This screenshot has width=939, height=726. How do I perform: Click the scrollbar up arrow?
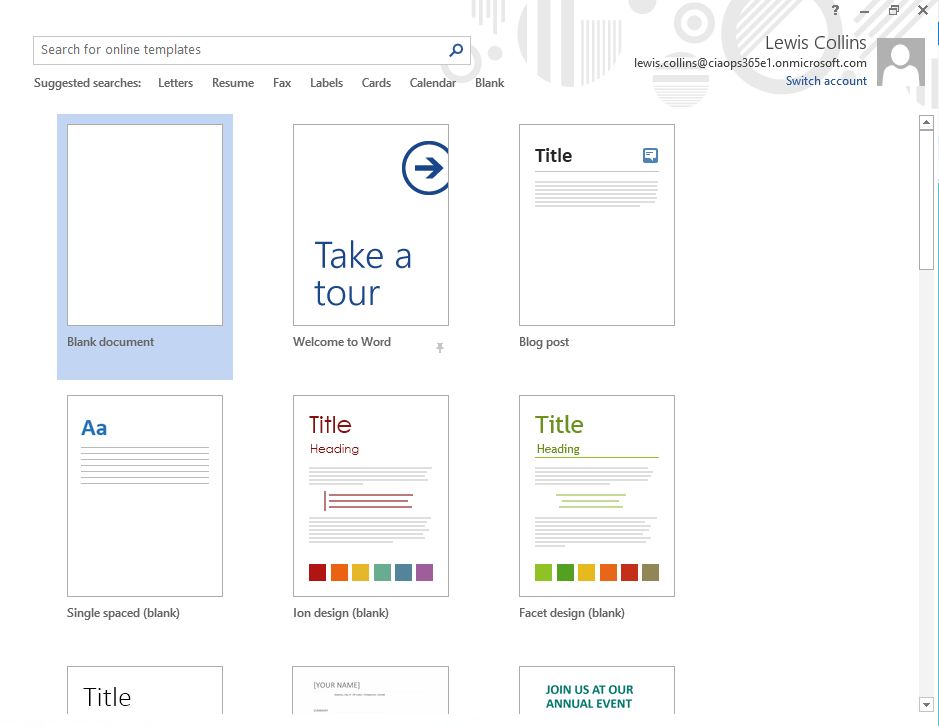[x=926, y=123]
